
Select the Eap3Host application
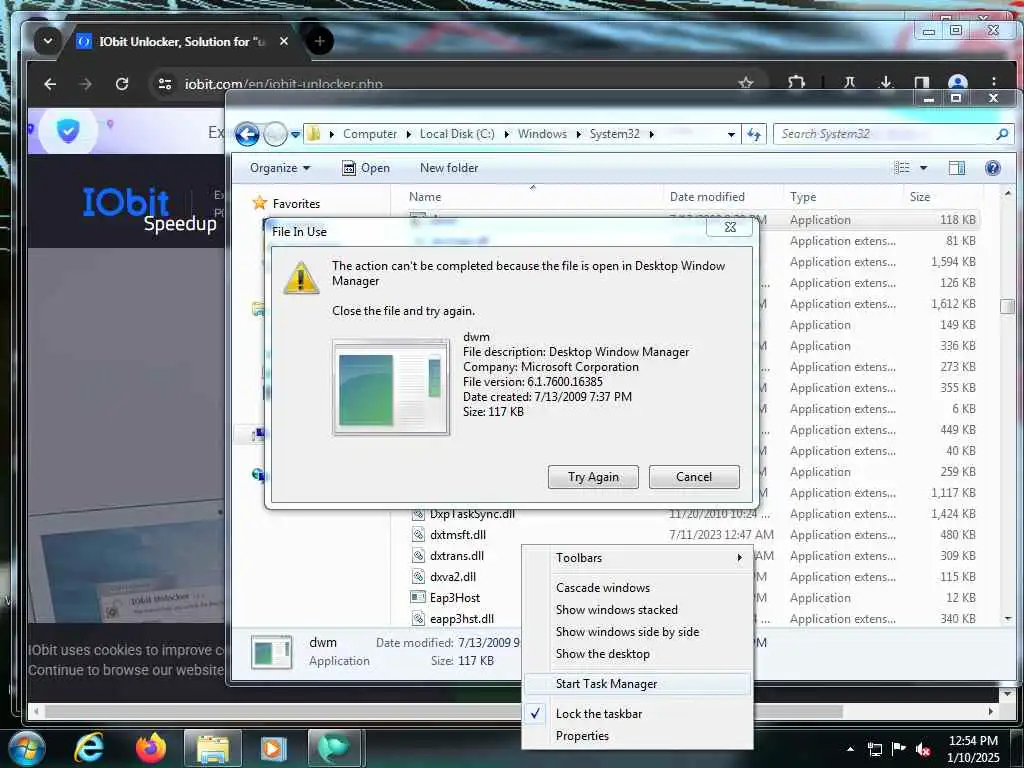point(455,598)
